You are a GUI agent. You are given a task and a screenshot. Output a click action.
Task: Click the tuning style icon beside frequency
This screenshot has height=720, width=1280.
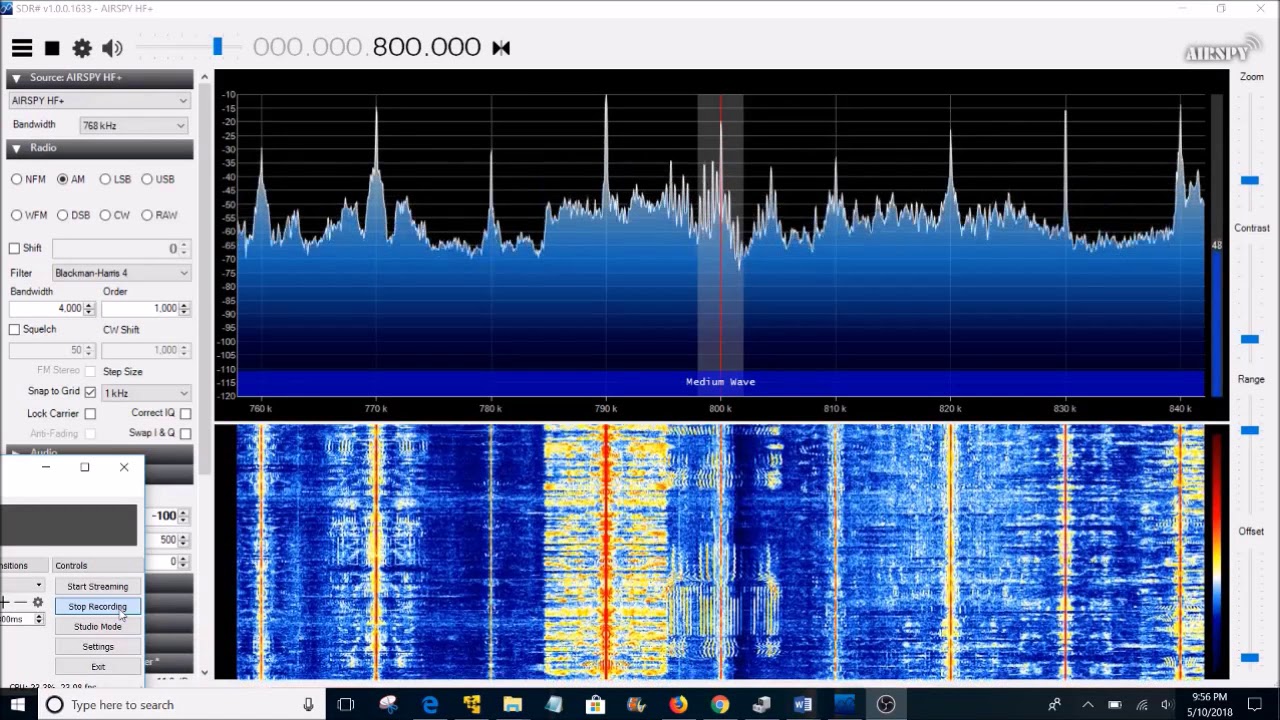[x=501, y=48]
